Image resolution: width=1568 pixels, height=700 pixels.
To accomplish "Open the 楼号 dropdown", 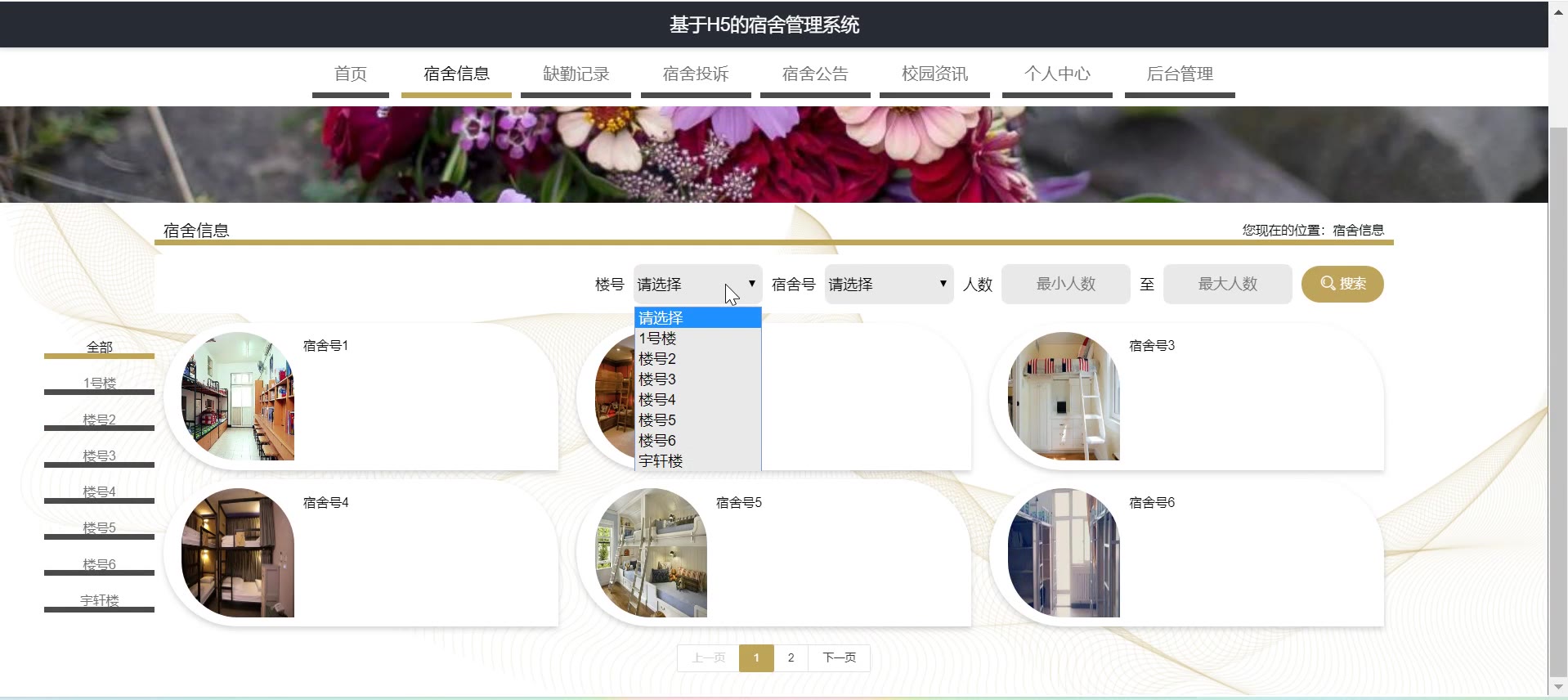I will click(697, 285).
